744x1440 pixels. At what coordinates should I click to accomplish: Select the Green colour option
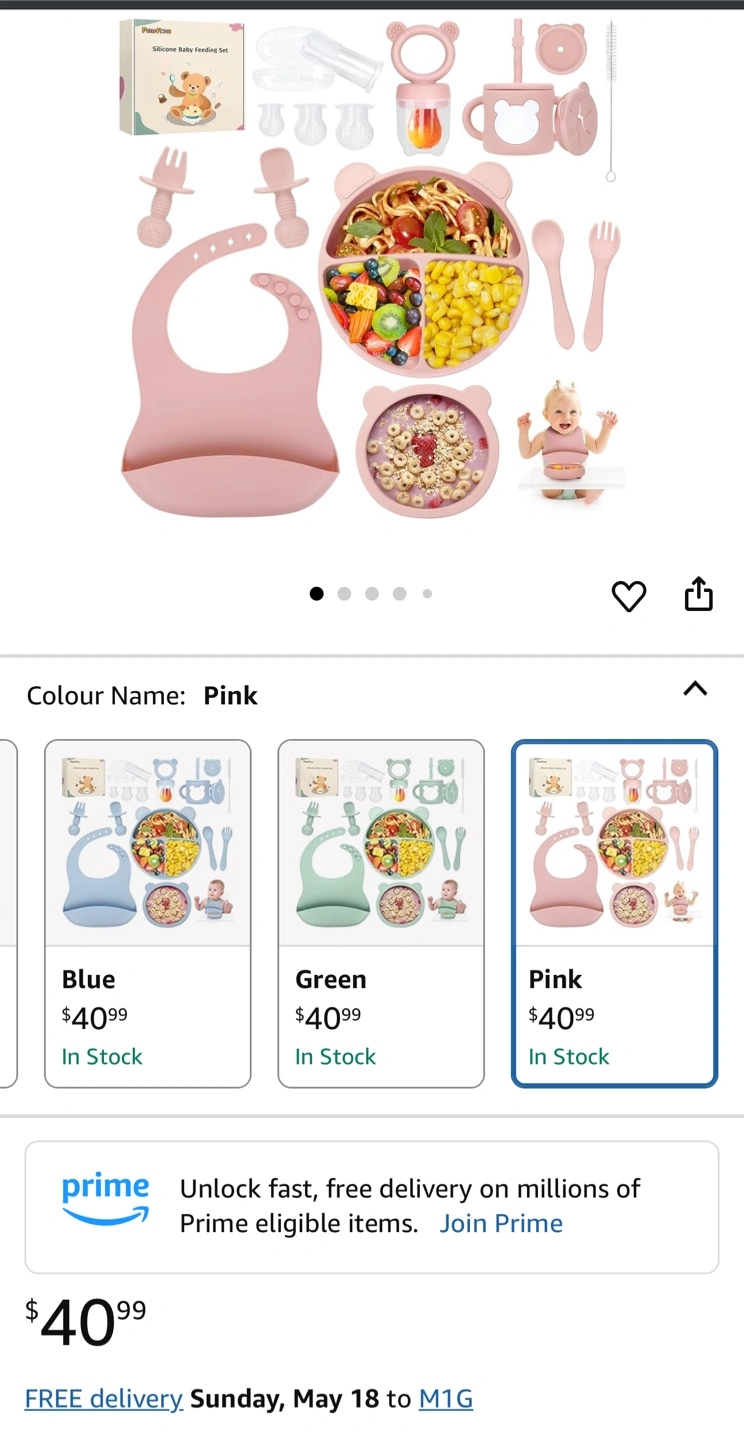tap(381, 1015)
